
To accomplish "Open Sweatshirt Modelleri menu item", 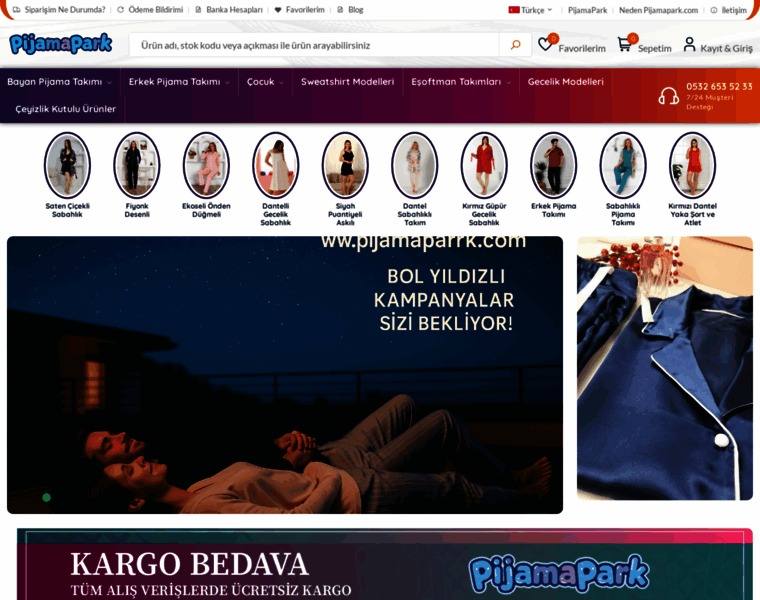I will 348,82.
